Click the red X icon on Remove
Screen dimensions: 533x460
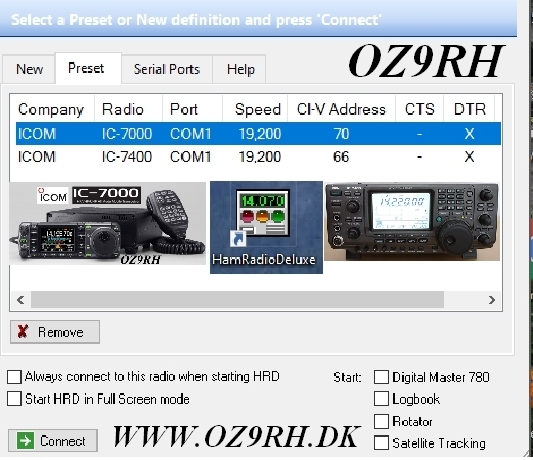pos(23,331)
